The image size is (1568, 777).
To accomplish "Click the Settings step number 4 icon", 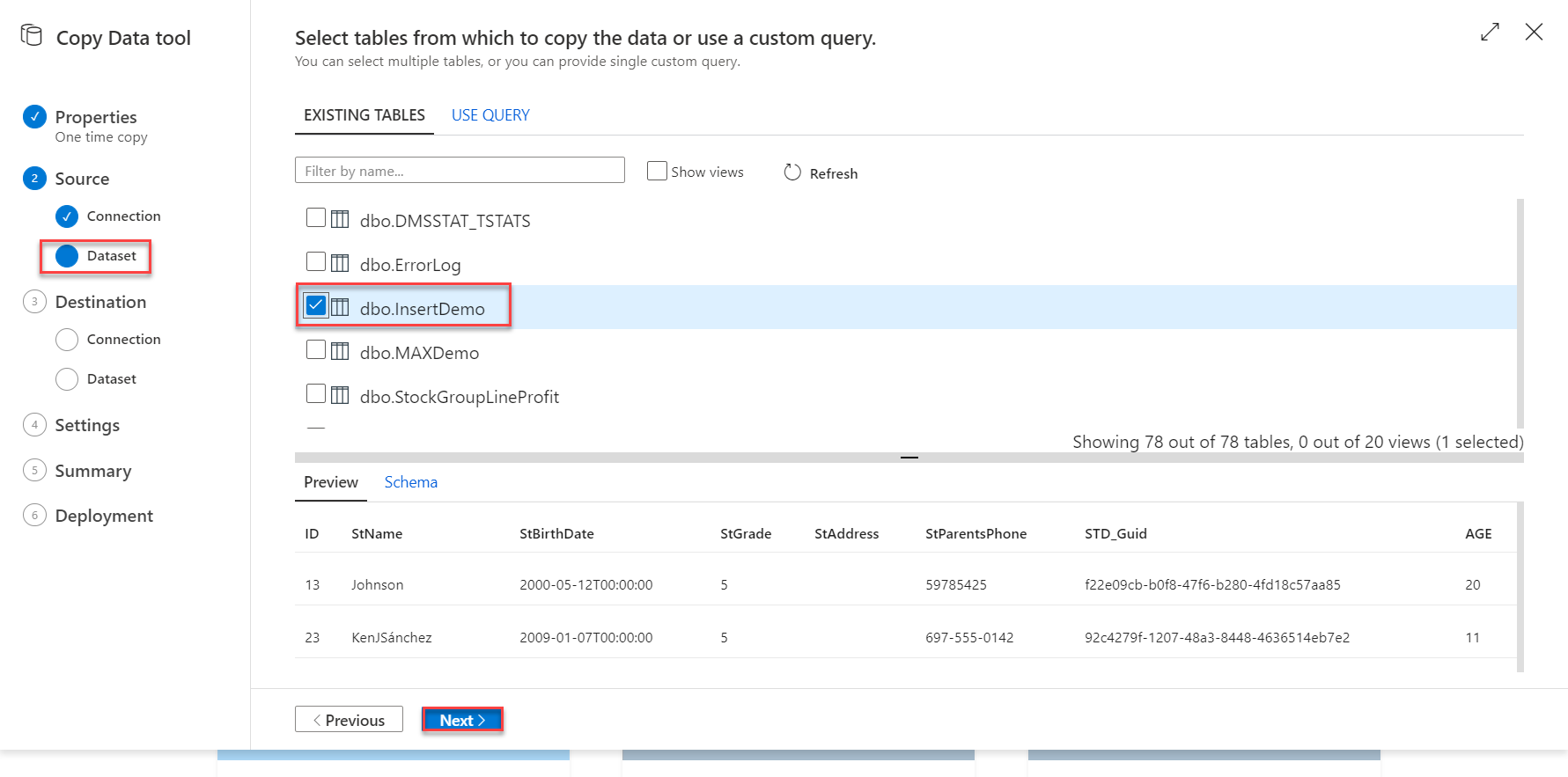I will click(x=34, y=425).
